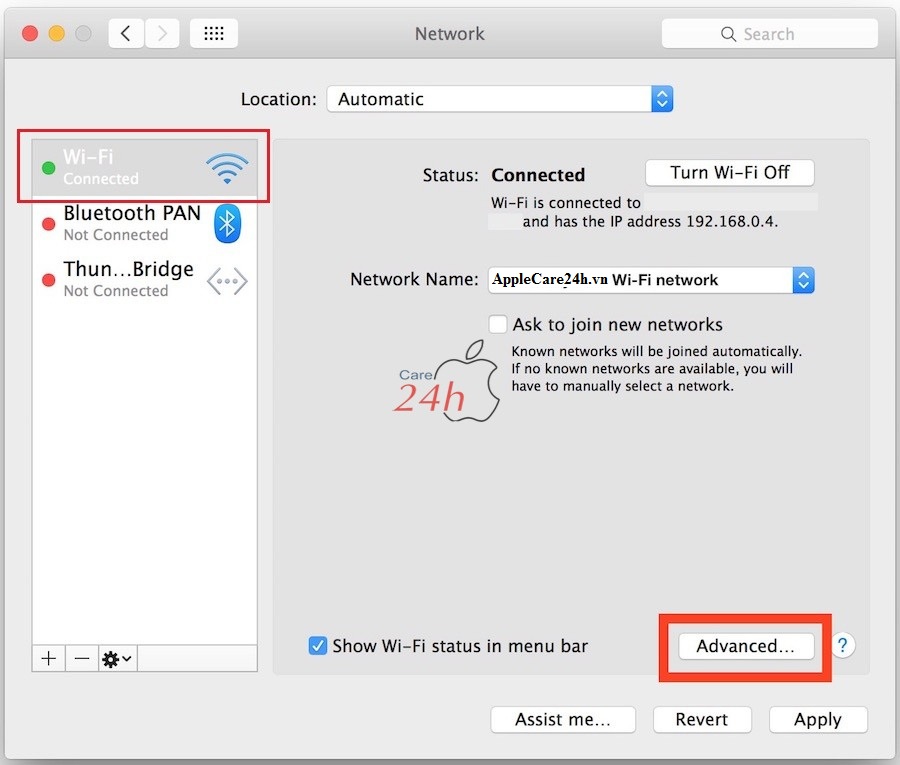The height and width of the screenshot is (765, 900).
Task: Click the Network window title
Action: pos(449,34)
